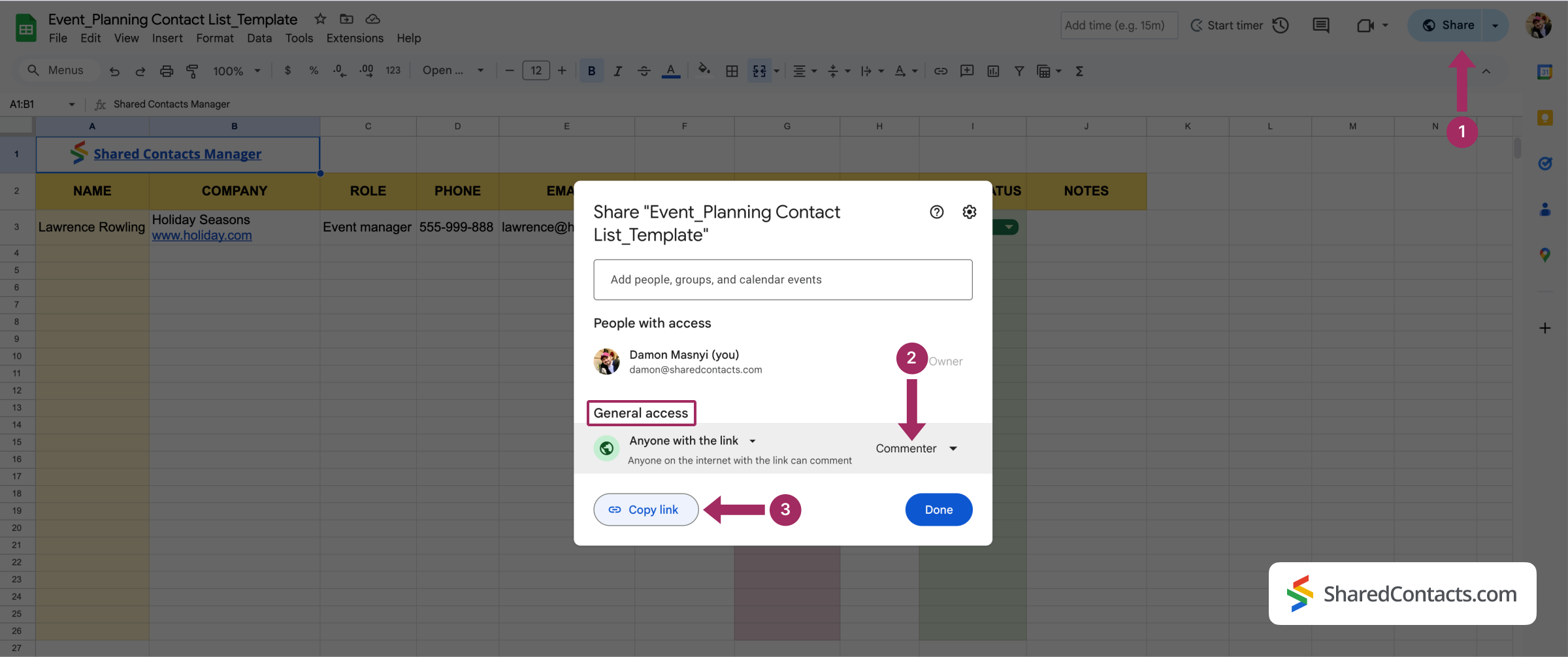This screenshot has width=1568, height=657.
Task: Click the Menus search box
Action: pyautogui.click(x=58, y=70)
